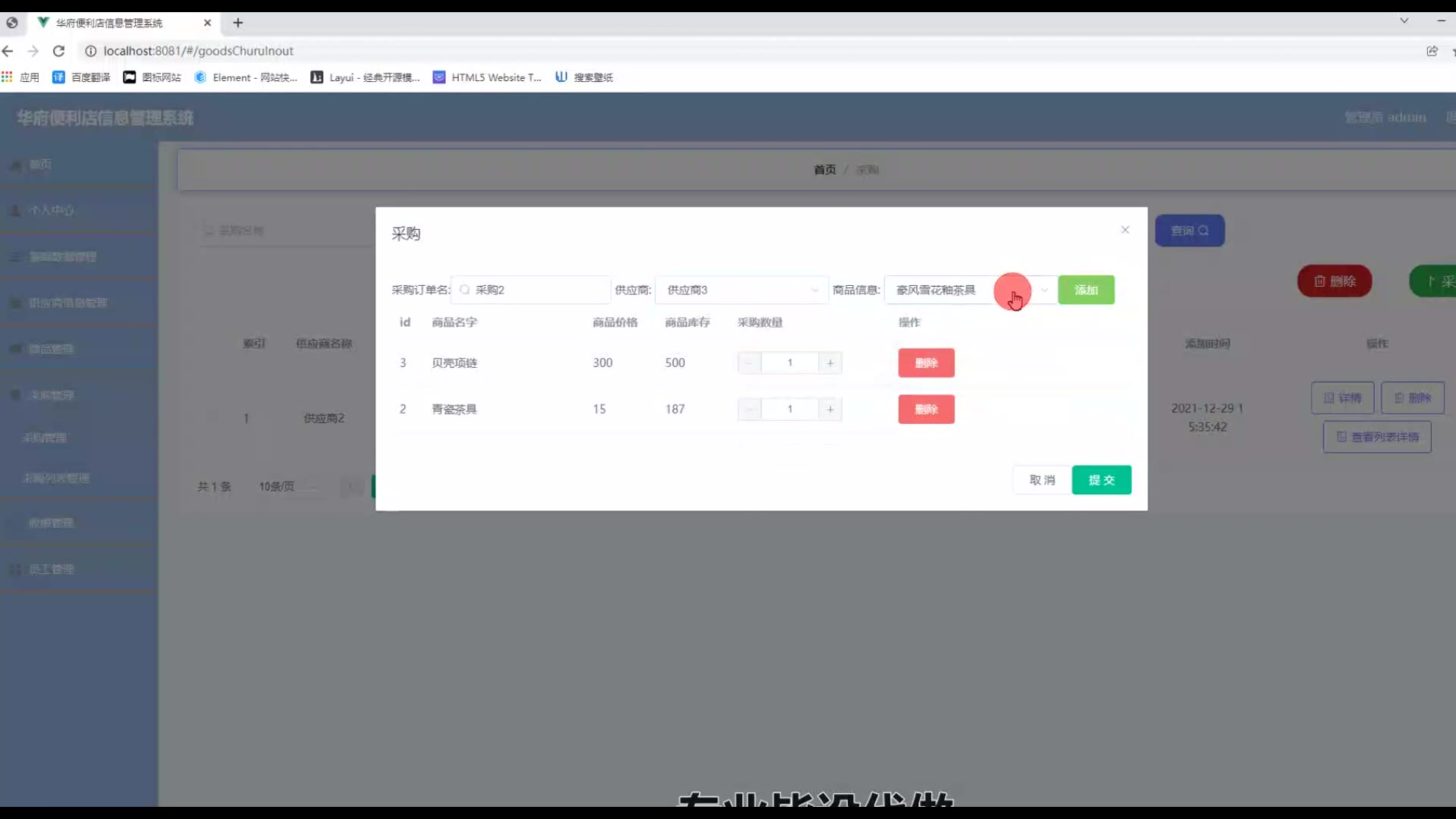Viewport: 1456px width, 819px height.
Task: Click 取消 to cancel the dialog
Action: click(x=1042, y=480)
